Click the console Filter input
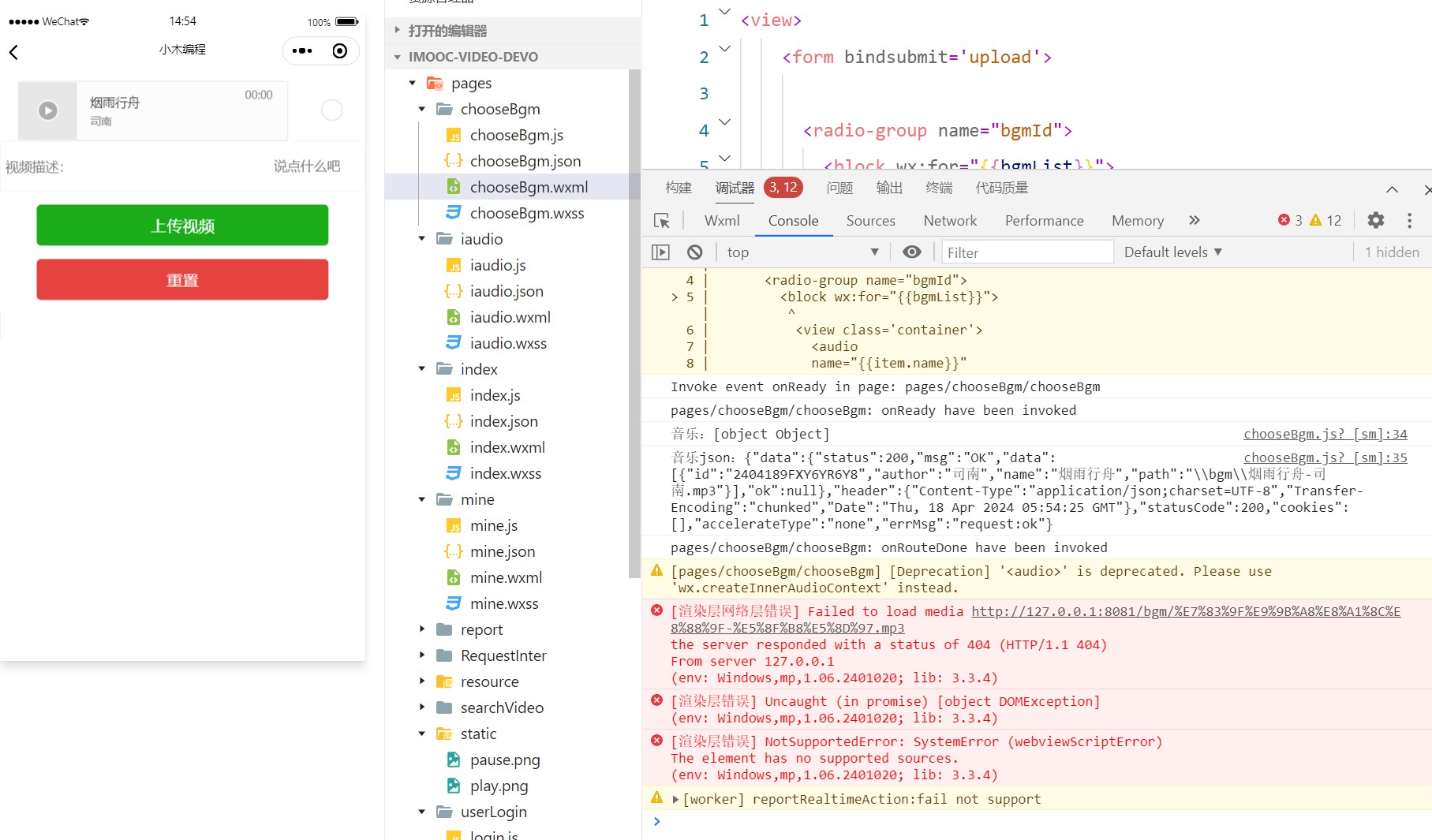The width and height of the screenshot is (1432, 840). tap(1027, 252)
